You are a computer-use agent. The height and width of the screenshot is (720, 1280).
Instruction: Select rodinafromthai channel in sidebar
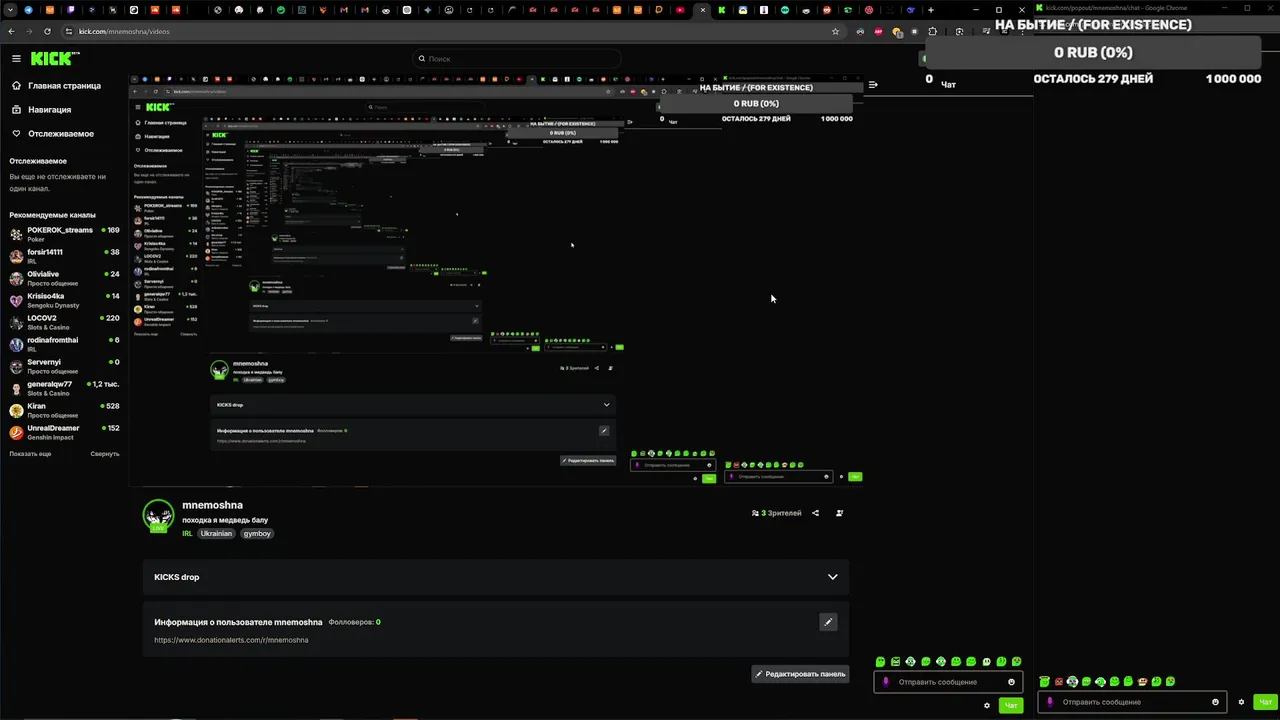(x=64, y=344)
